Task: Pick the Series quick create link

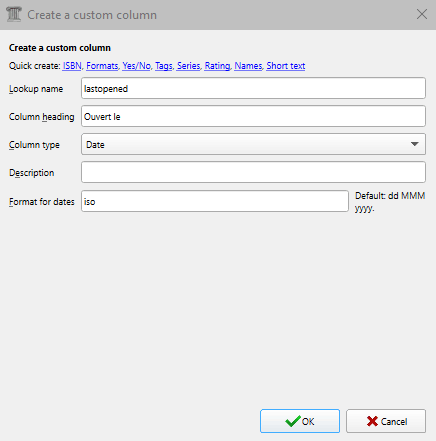Action: (x=188, y=66)
